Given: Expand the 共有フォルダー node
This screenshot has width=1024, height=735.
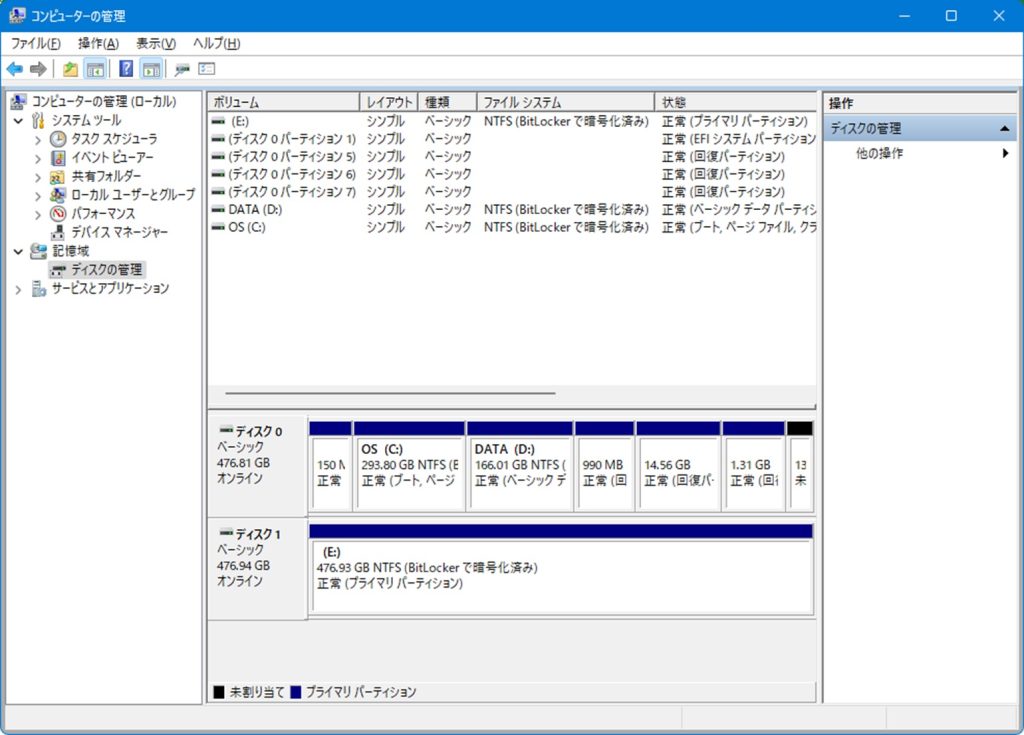Looking at the screenshot, I should [x=38, y=177].
